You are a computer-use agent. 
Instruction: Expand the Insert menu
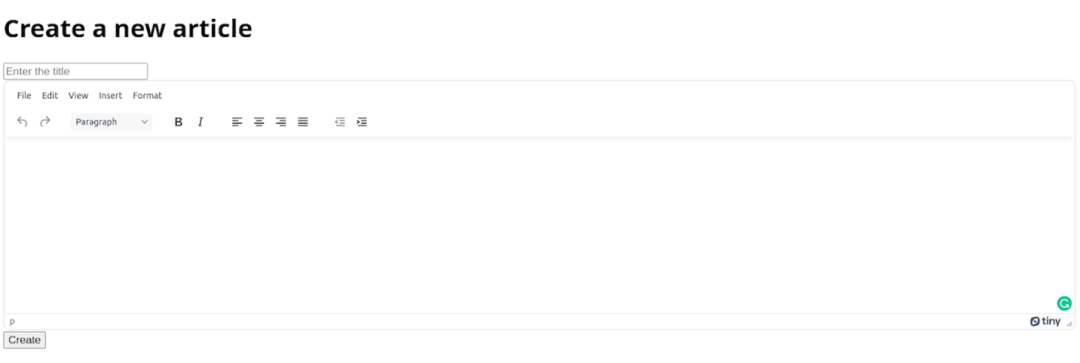(x=110, y=96)
